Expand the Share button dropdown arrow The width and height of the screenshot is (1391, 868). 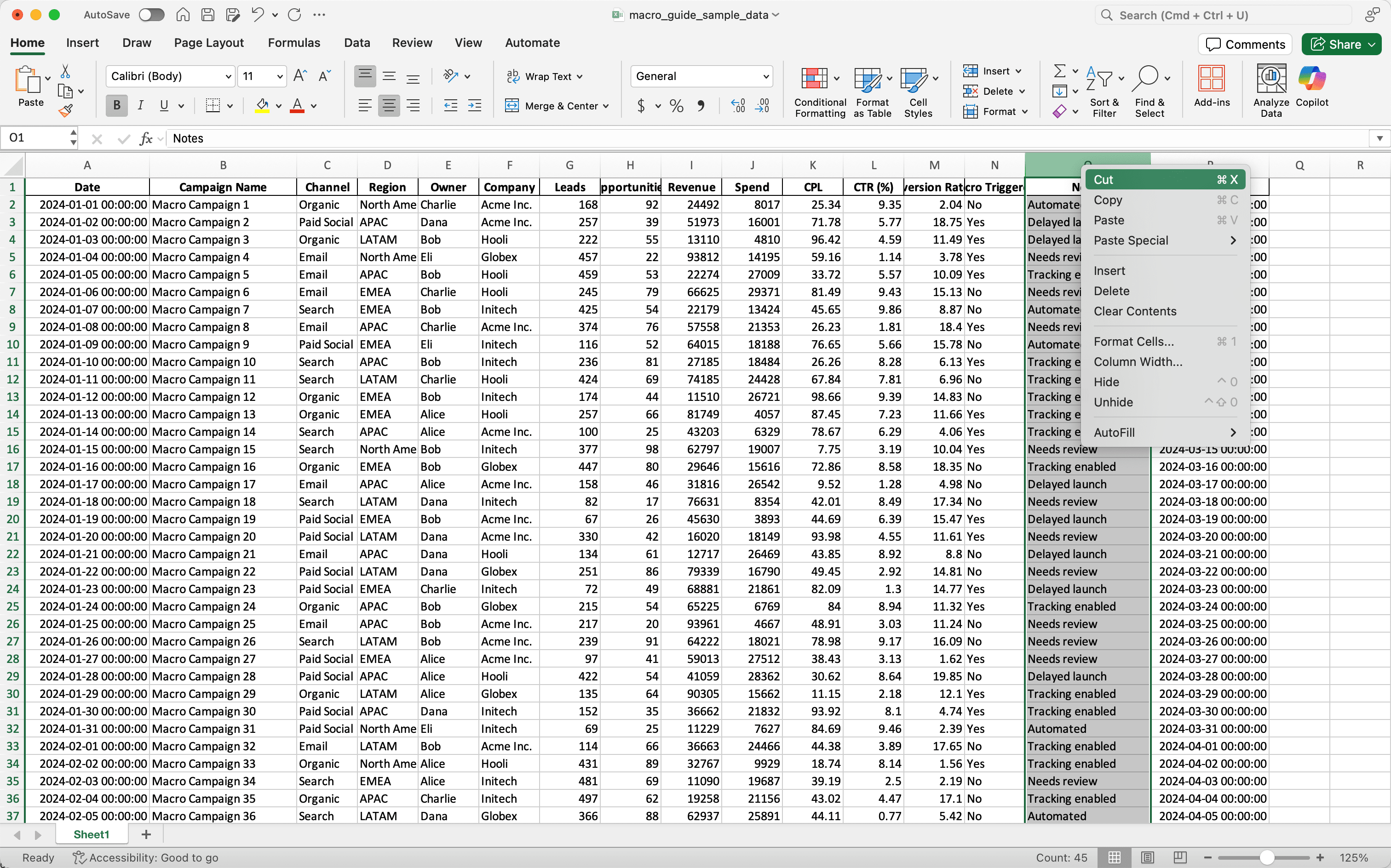point(1372,44)
